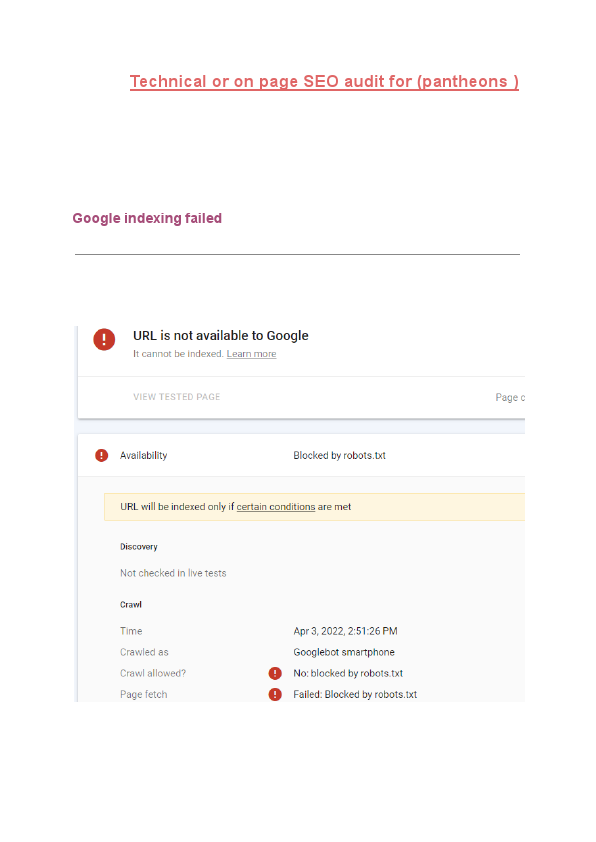596x842 pixels.
Task: Click the "Blocked by robots.txt" availability status
Action: (x=342, y=455)
